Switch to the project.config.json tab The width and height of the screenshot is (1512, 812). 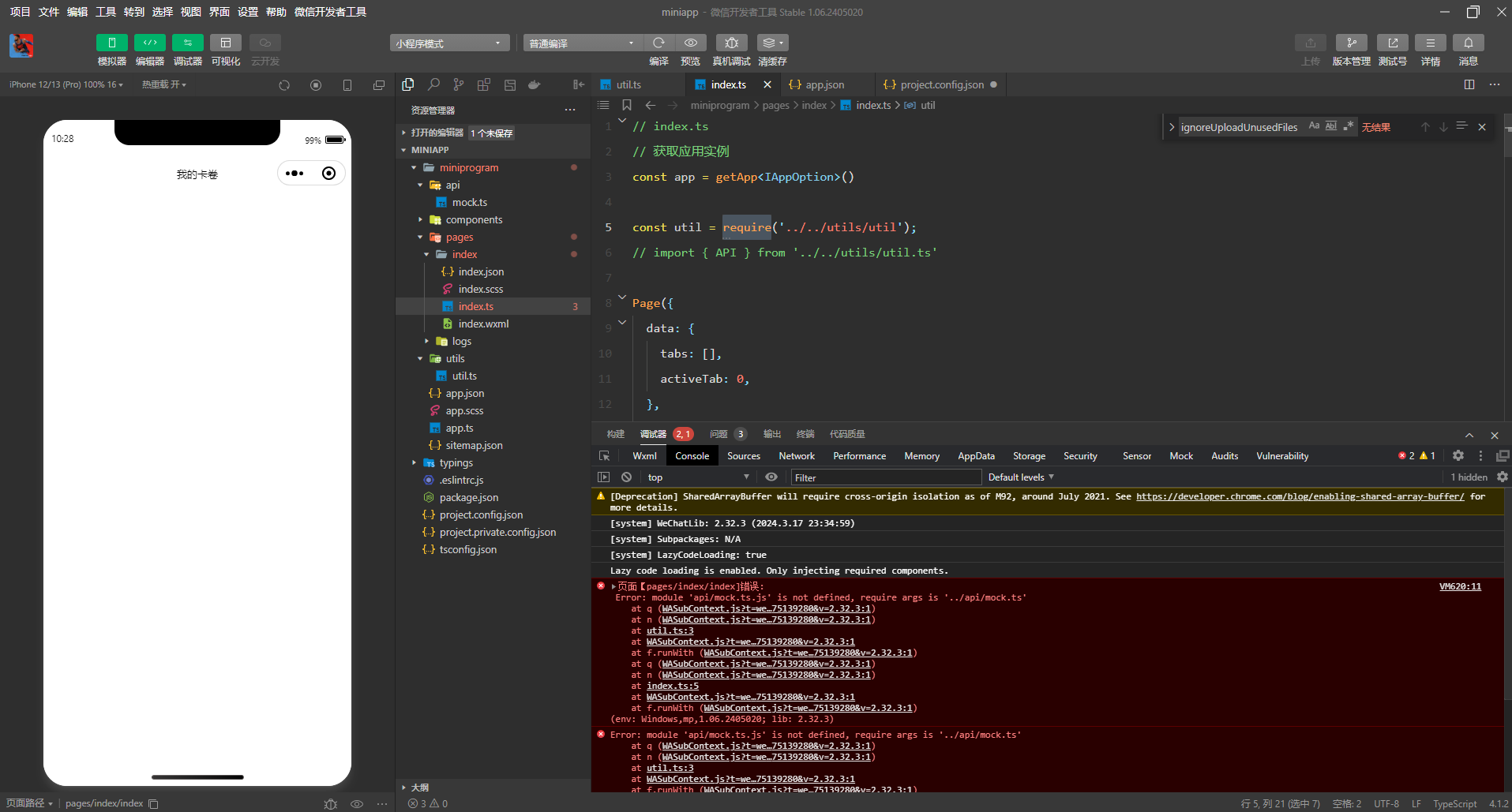click(x=940, y=84)
